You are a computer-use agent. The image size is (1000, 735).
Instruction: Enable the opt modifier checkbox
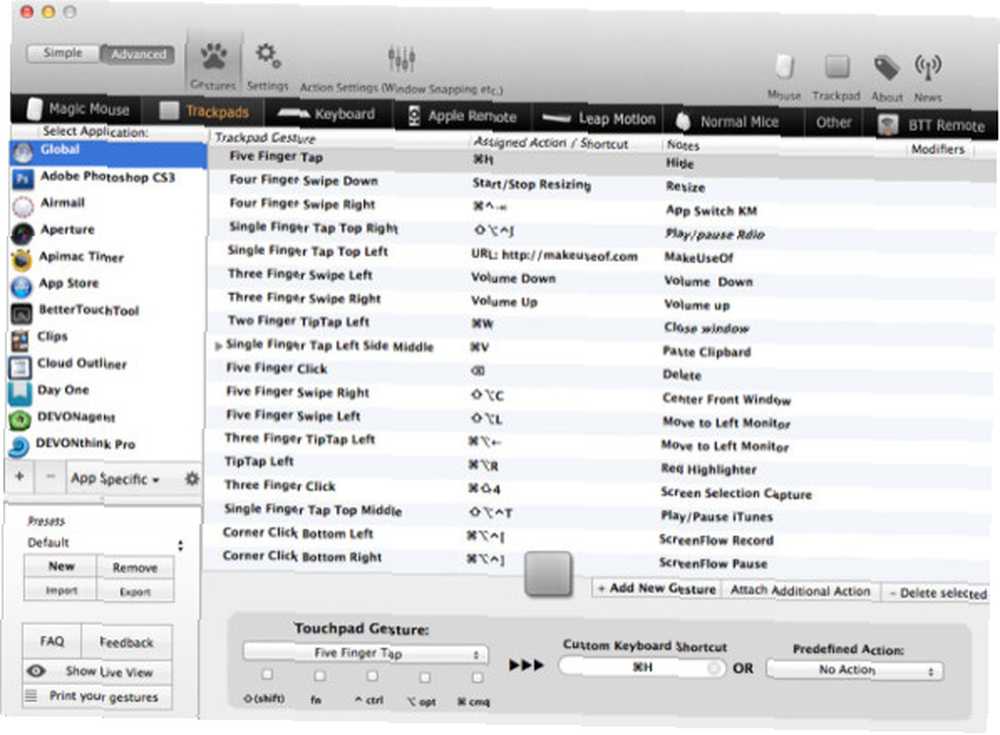click(425, 677)
